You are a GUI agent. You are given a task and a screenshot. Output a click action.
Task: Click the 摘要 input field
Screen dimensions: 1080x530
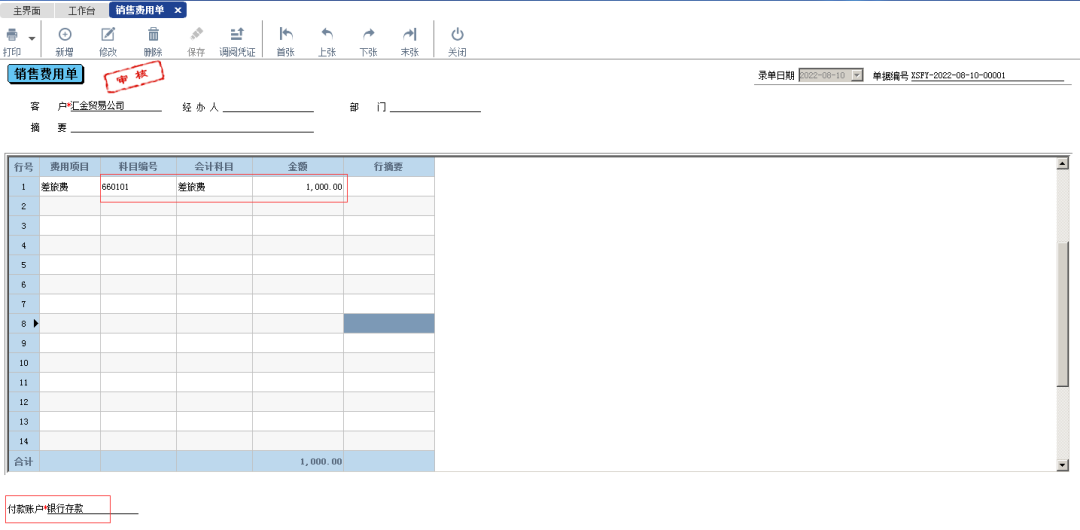[192, 127]
